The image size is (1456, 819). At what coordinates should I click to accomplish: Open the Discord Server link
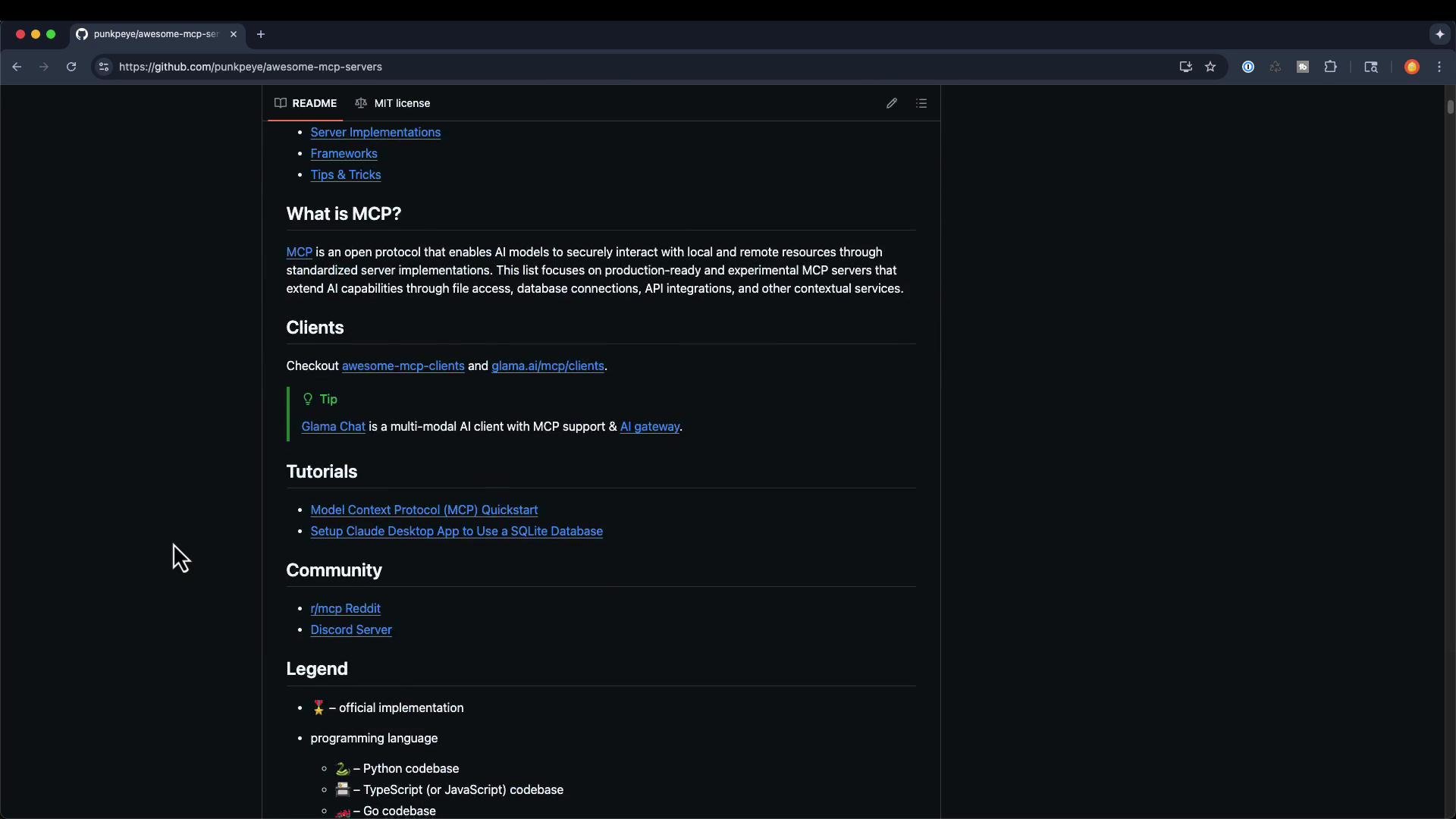click(x=351, y=629)
